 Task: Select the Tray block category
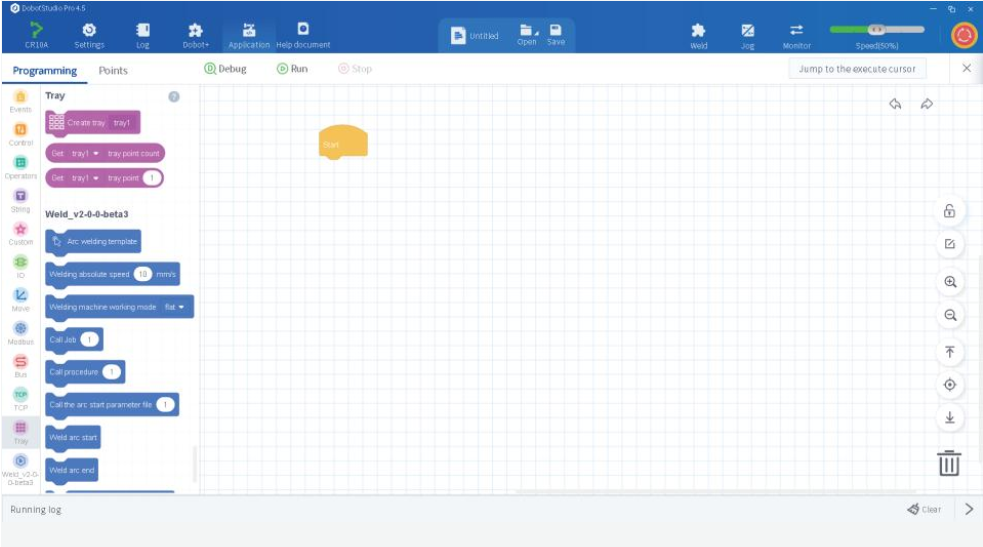click(x=21, y=432)
